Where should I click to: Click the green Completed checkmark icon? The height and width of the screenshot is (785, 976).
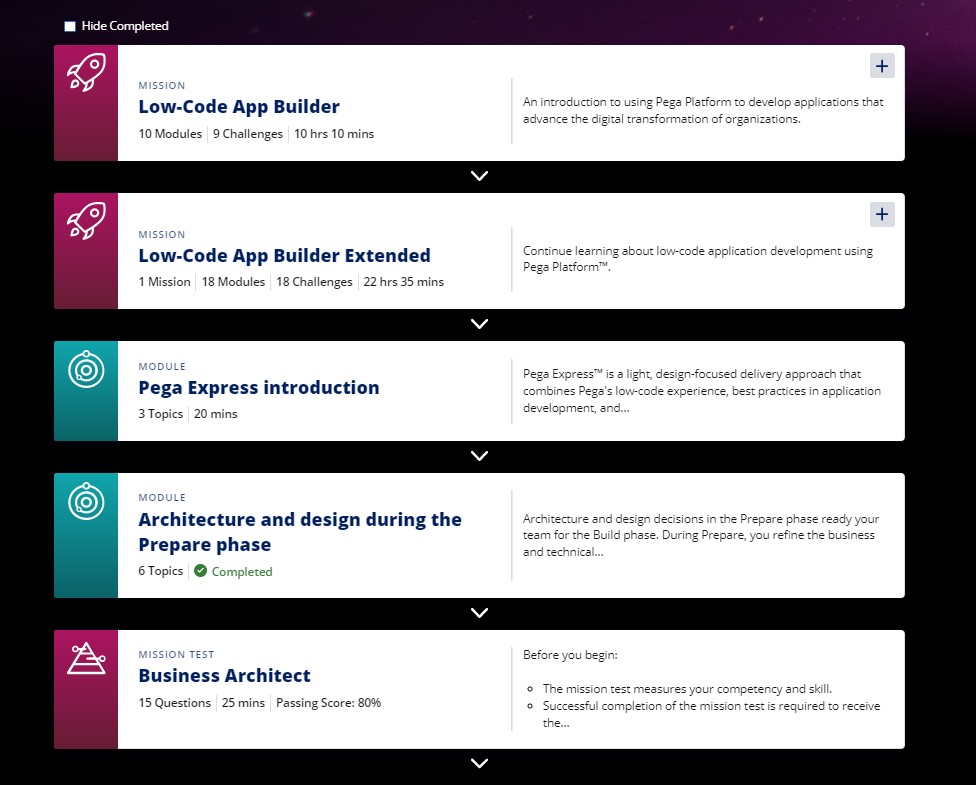coord(200,571)
